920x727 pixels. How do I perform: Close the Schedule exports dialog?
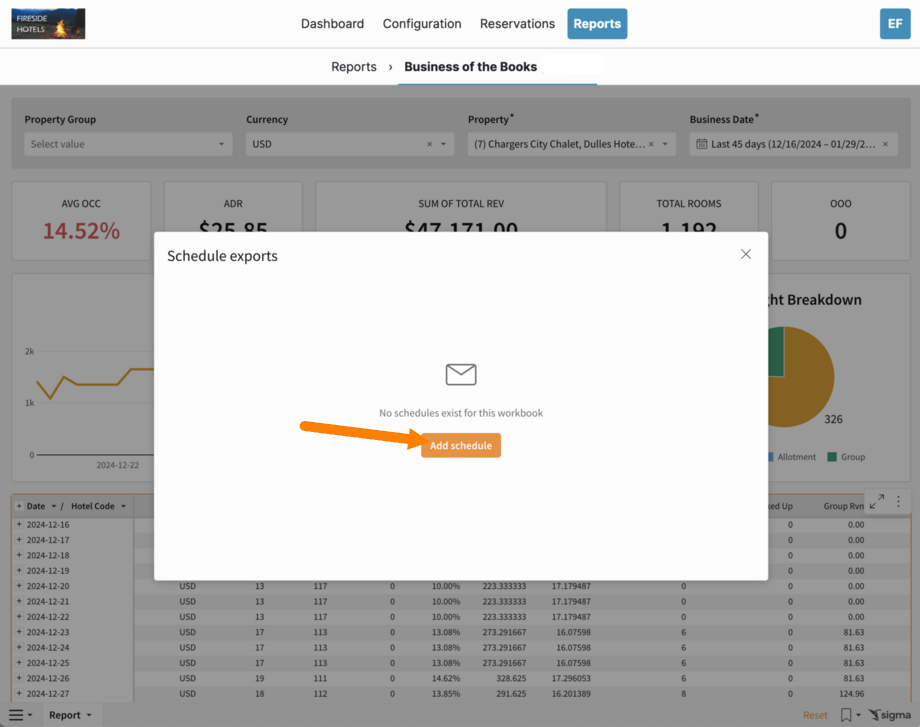pyautogui.click(x=746, y=254)
